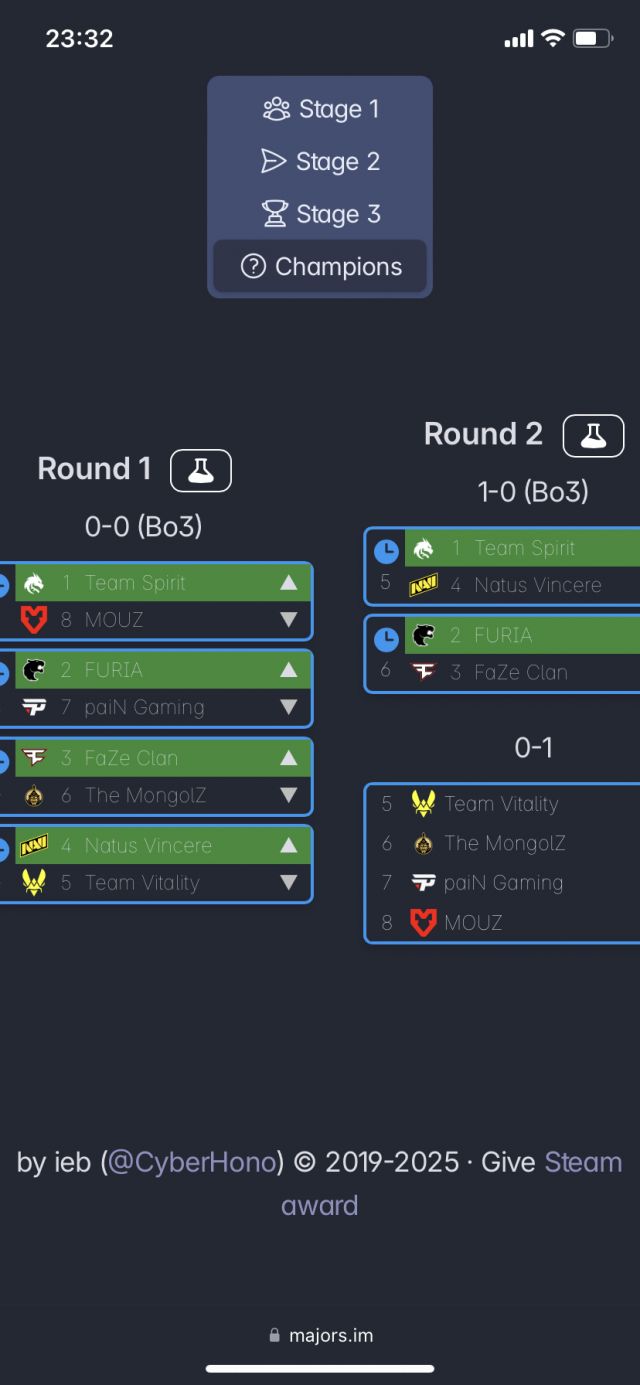Select the Stage 3 menu entry
The image size is (640, 1385).
click(x=320, y=214)
